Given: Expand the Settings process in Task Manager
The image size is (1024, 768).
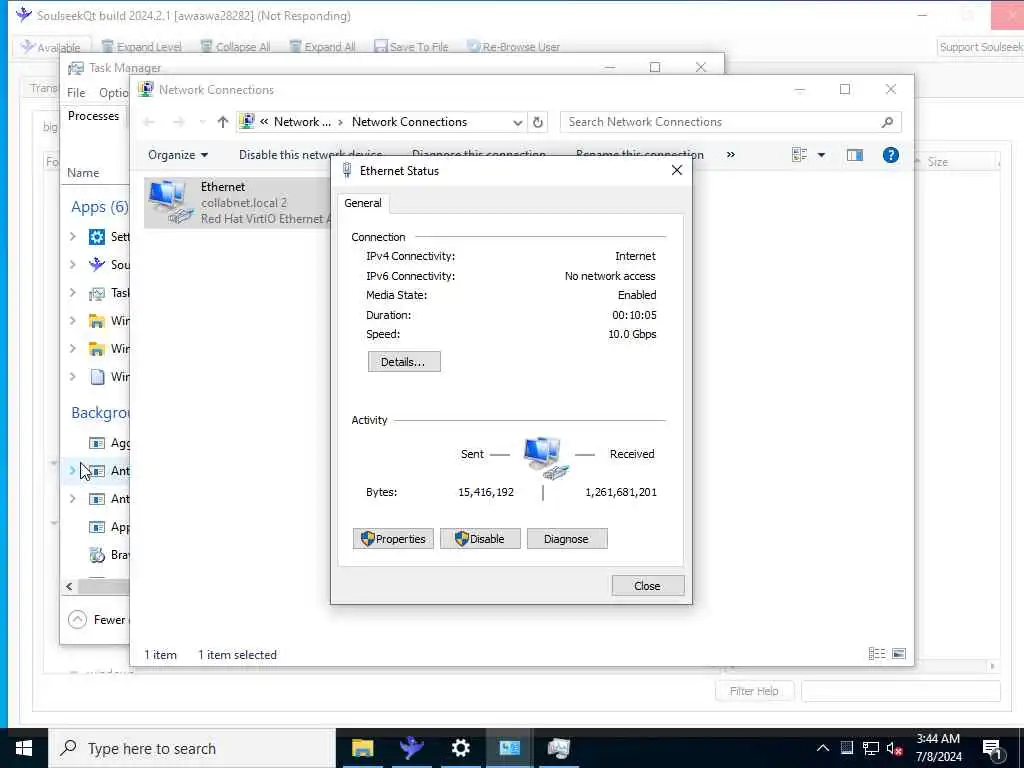Looking at the screenshot, I should 73,236.
